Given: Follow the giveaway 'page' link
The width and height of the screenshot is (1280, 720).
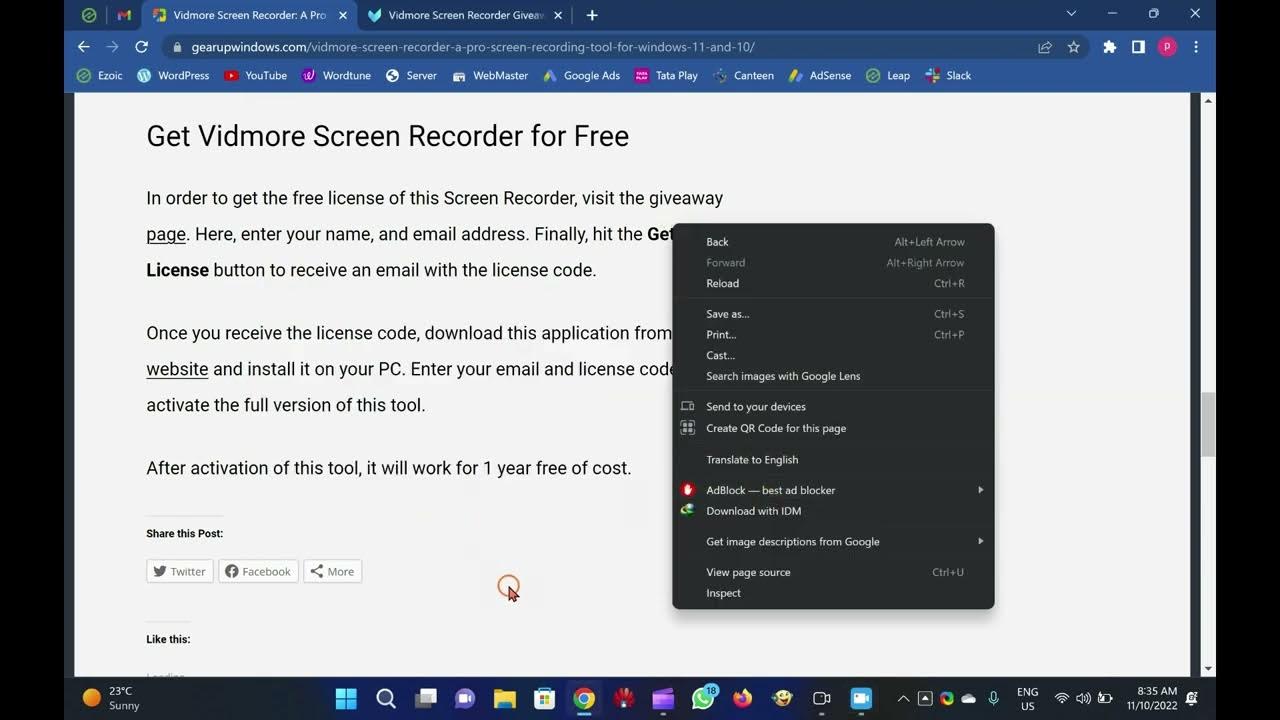Looking at the screenshot, I should pos(166,234).
